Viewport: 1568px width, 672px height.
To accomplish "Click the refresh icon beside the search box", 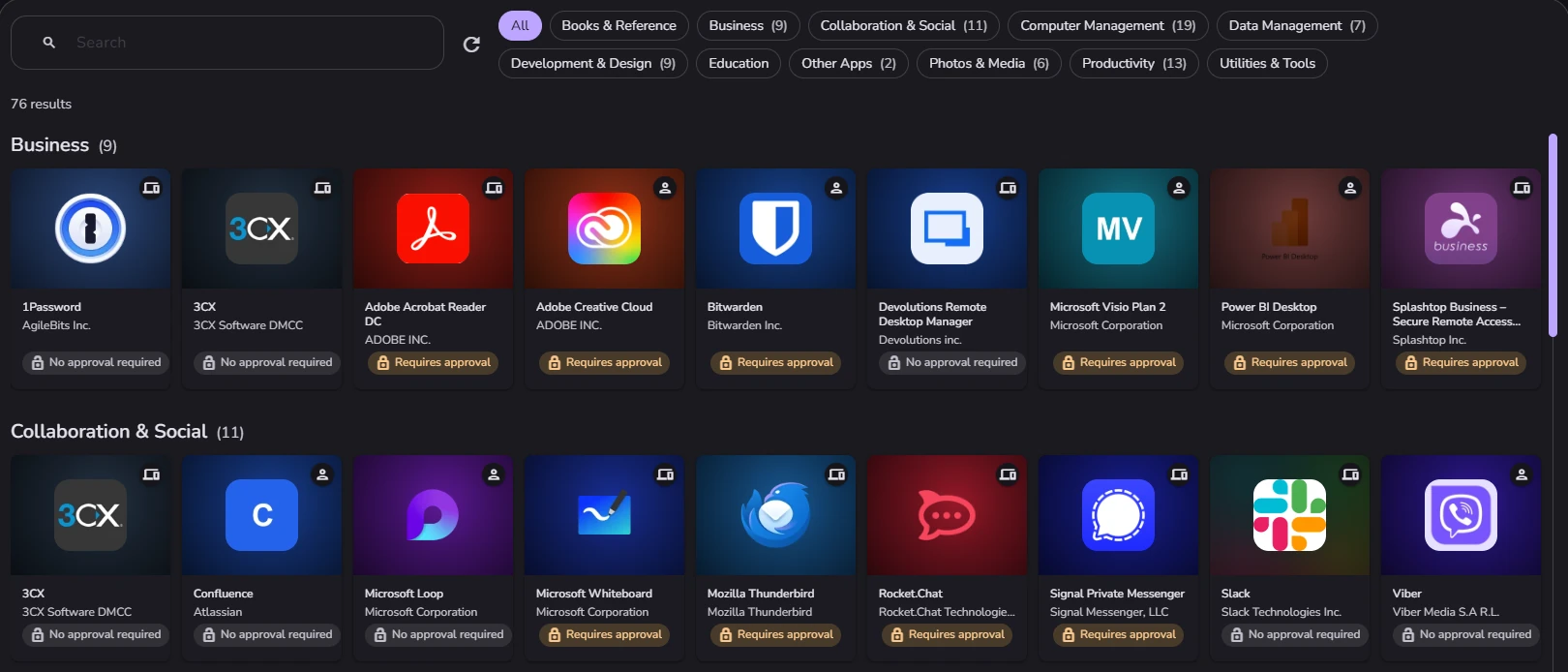I will coord(471,44).
